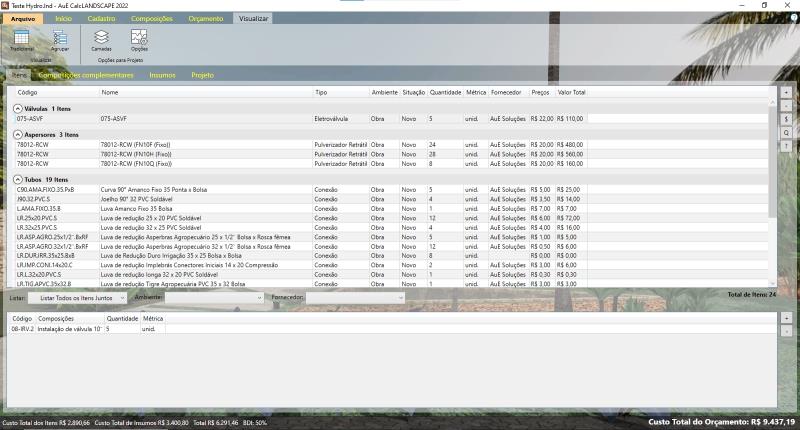Sort by Valor Total column header
Viewport: 800px width, 430px height.
(x=571, y=92)
